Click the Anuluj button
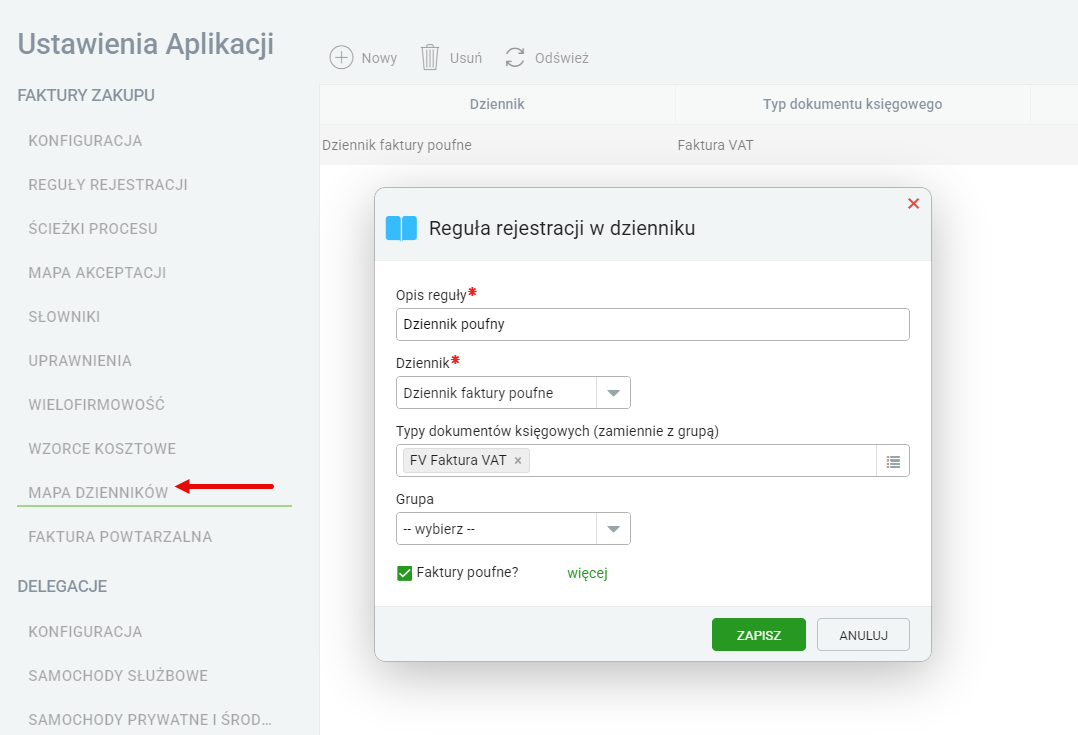1078x735 pixels. click(864, 635)
